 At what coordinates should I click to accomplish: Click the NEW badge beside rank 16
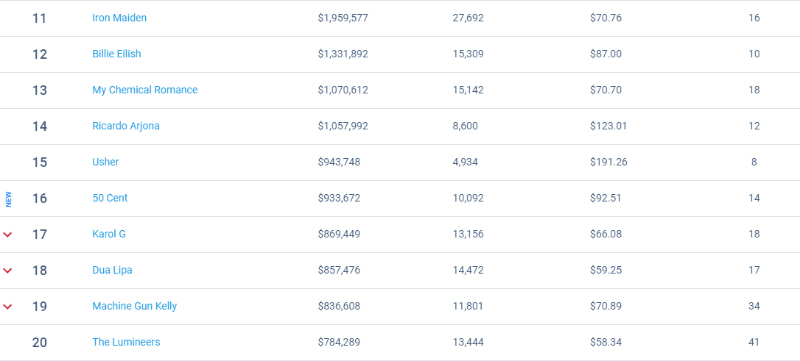click(x=8, y=199)
